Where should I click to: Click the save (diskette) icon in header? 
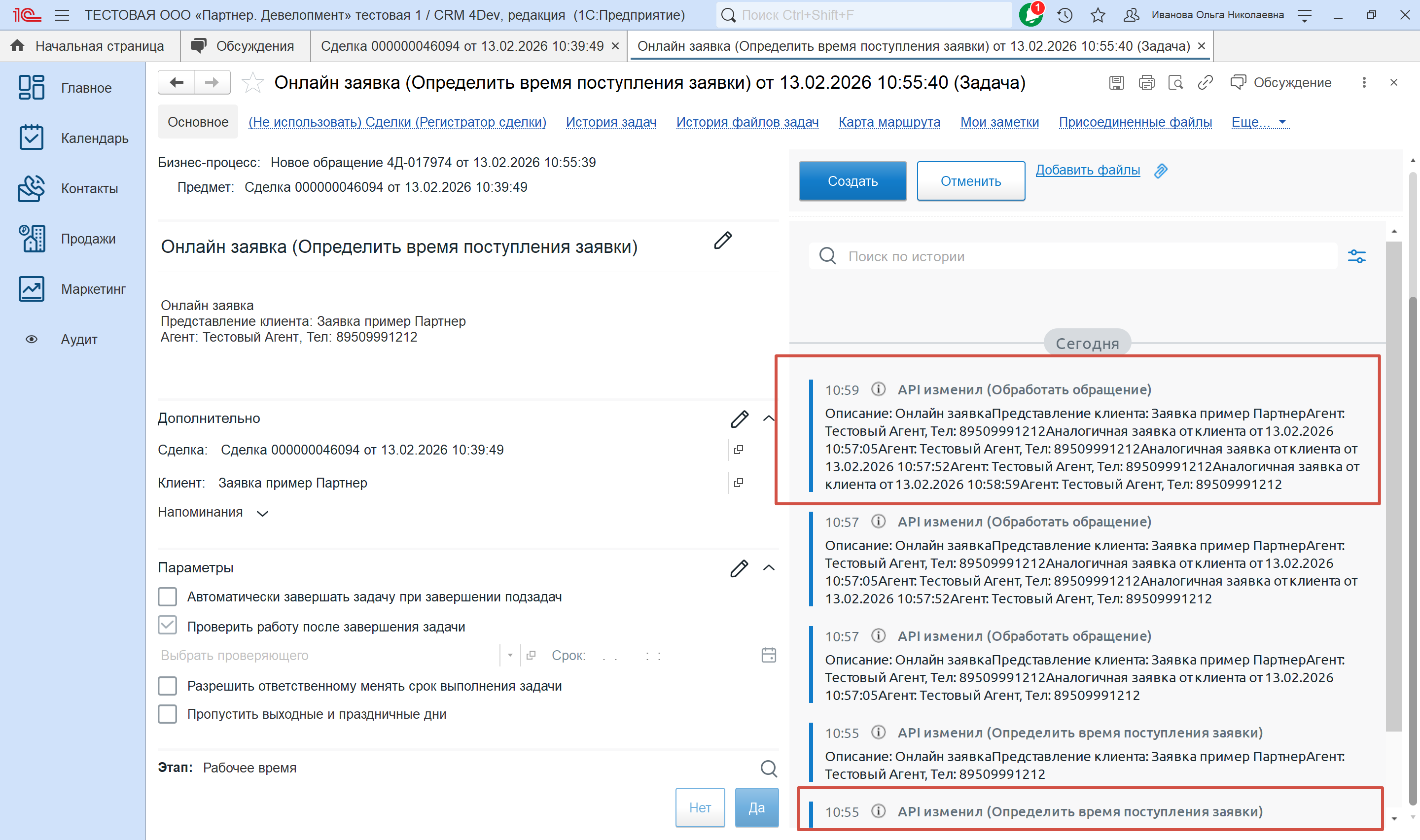pyautogui.click(x=1116, y=83)
